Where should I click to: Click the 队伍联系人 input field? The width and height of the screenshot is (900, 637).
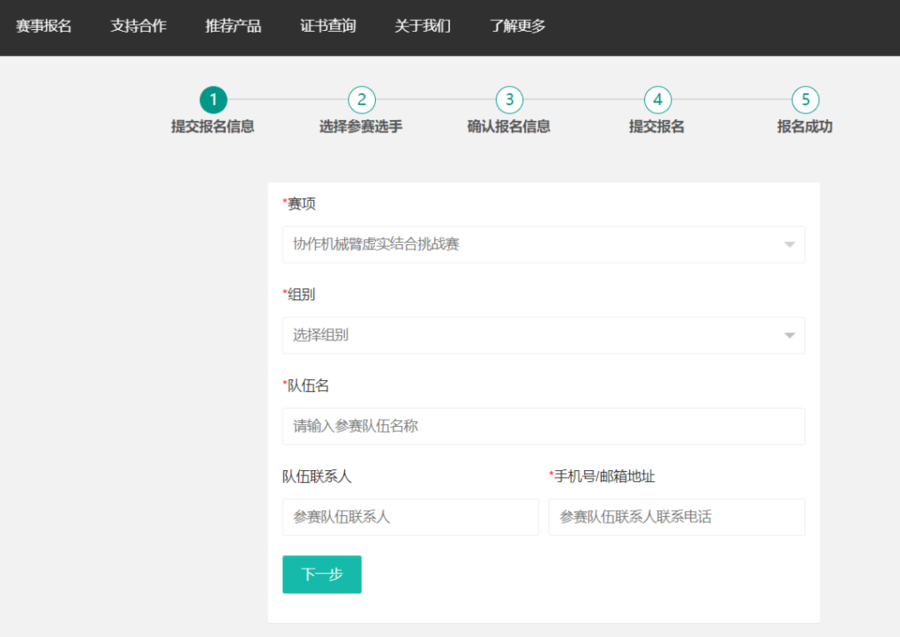point(410,517)
